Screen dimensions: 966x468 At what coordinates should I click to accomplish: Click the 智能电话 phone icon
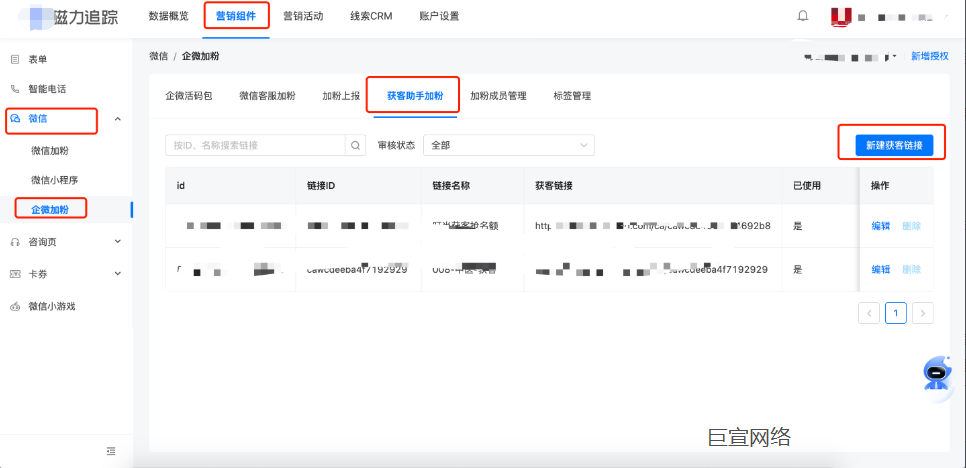(15, 89)
